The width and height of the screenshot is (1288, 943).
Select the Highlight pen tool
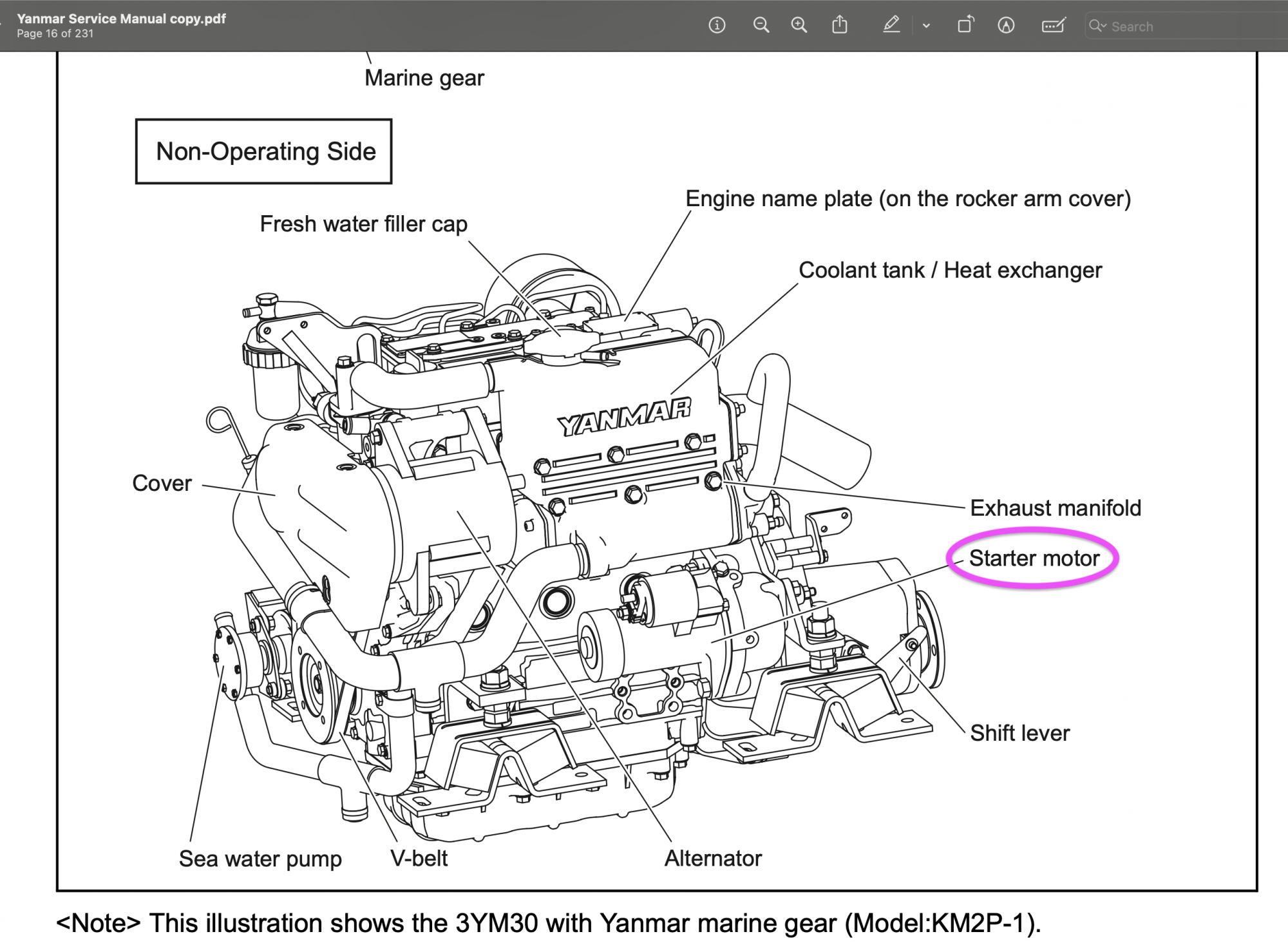(x=891, y=26)
